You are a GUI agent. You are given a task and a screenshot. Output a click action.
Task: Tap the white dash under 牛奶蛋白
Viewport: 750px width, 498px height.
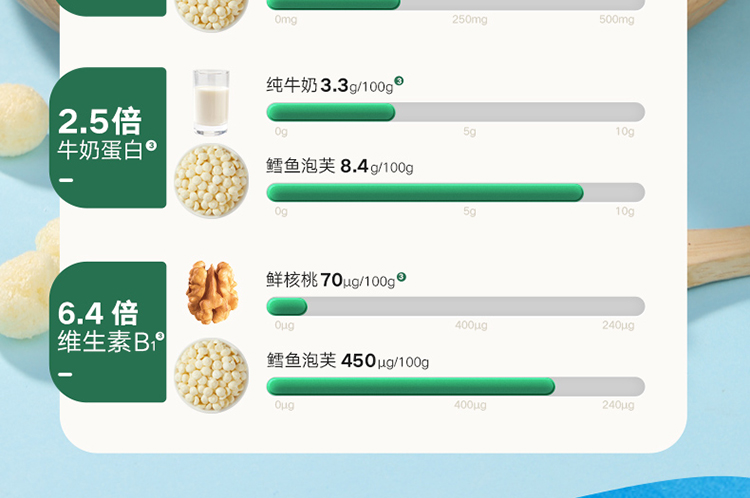coord(66,180)
